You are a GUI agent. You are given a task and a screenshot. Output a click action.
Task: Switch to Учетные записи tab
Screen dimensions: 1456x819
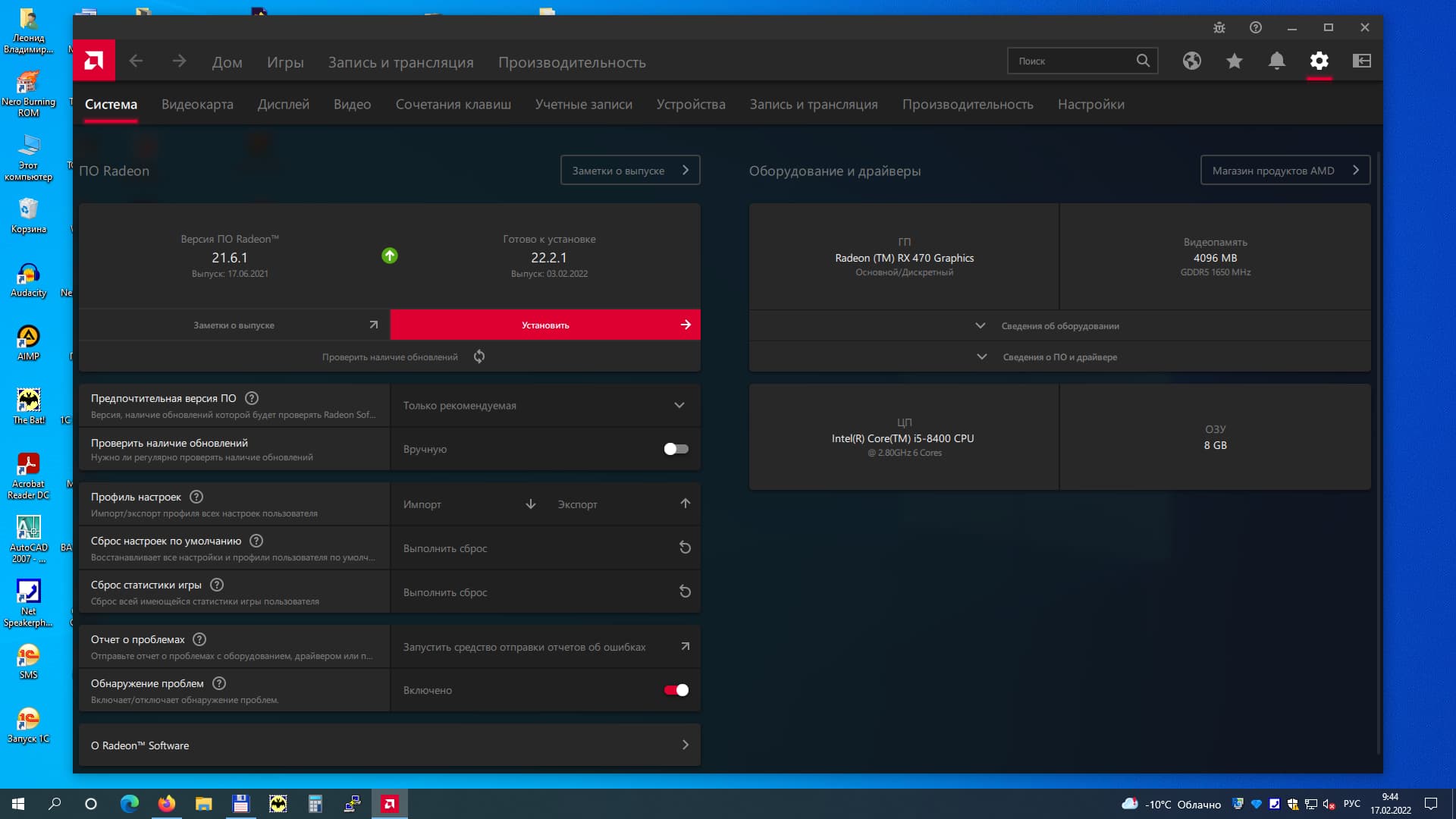click(584, 105)
